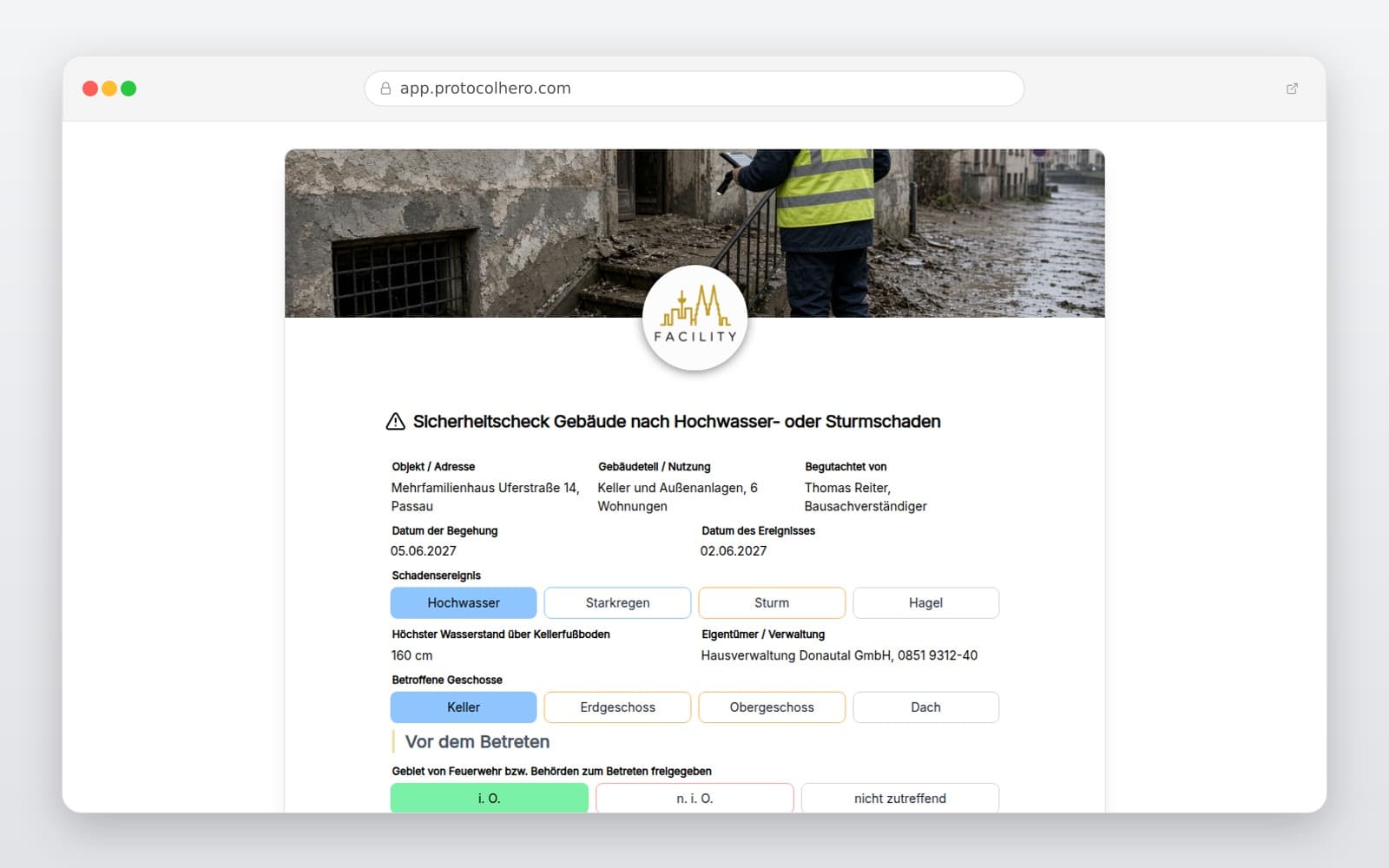Image resolution: width=1389 pixels, height=868 pixels.
Task: Set Feuerwehr release status to n. i. O.
Action: tap(694, 799)
